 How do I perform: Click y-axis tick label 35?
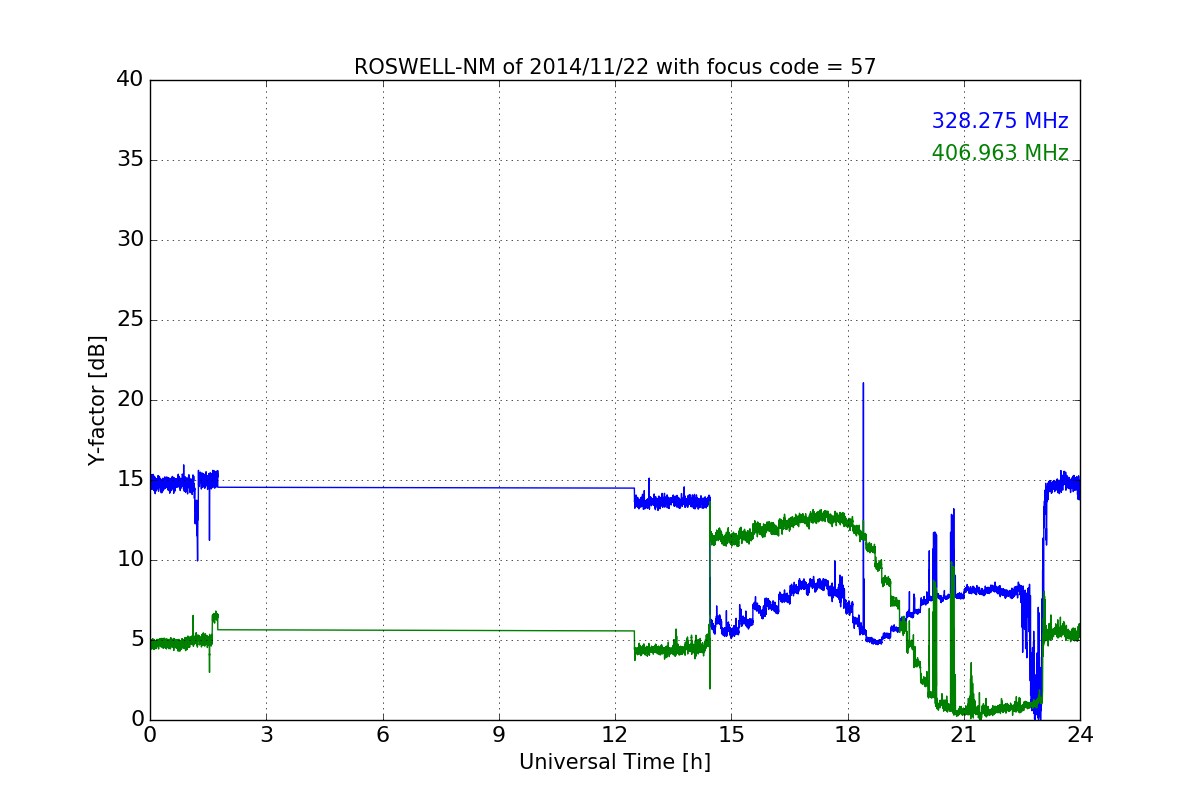(129, 160)
